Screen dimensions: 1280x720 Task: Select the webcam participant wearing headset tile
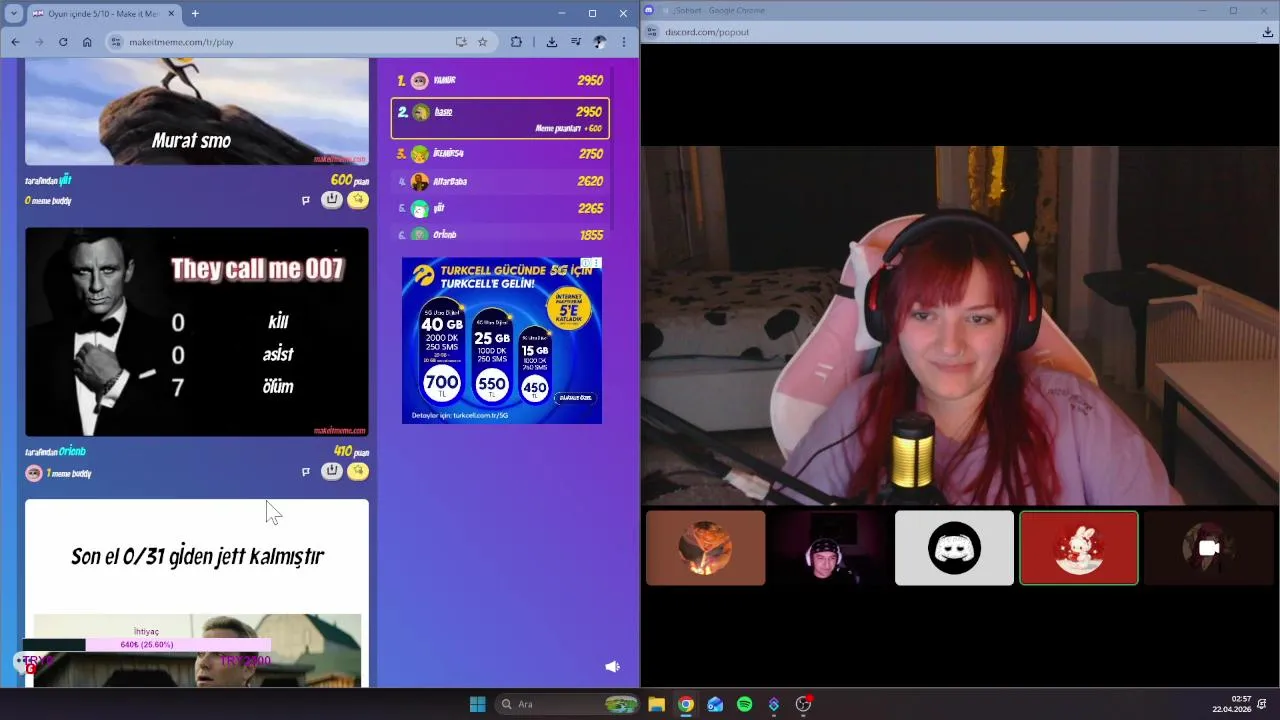(830, 548)
